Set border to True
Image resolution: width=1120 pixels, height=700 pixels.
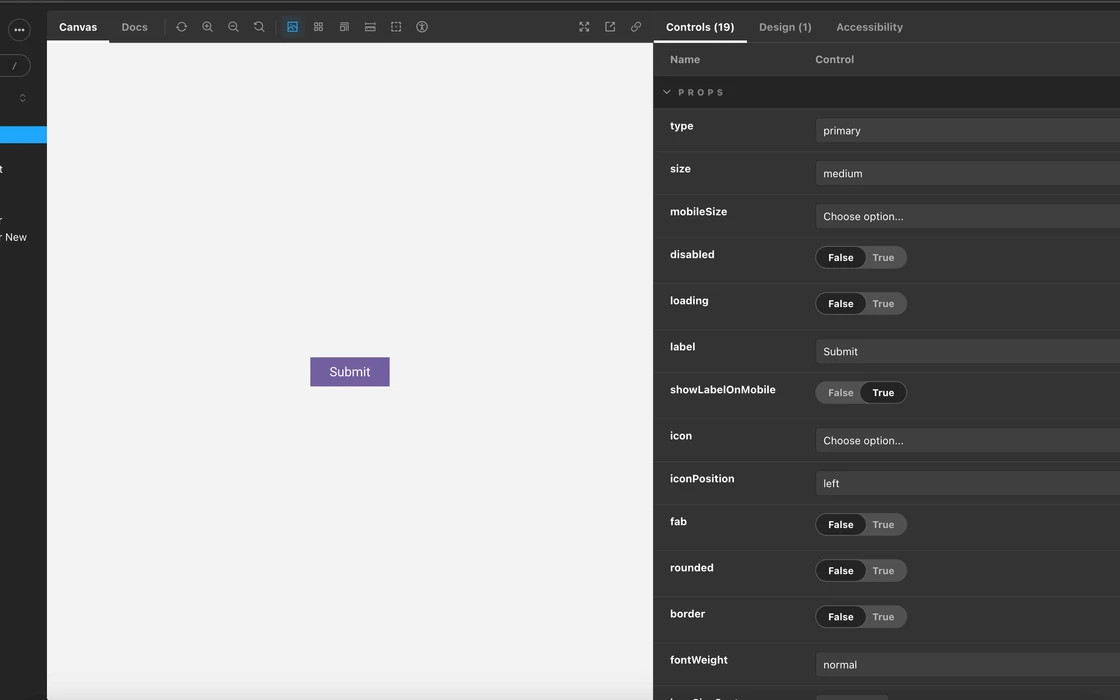[x=884, y=617]
